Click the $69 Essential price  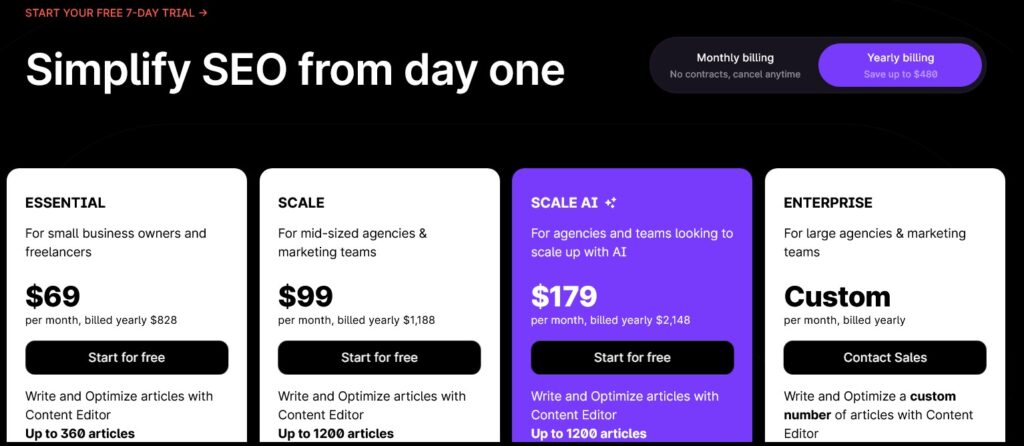pyautogui.click(x=53, y=296)
